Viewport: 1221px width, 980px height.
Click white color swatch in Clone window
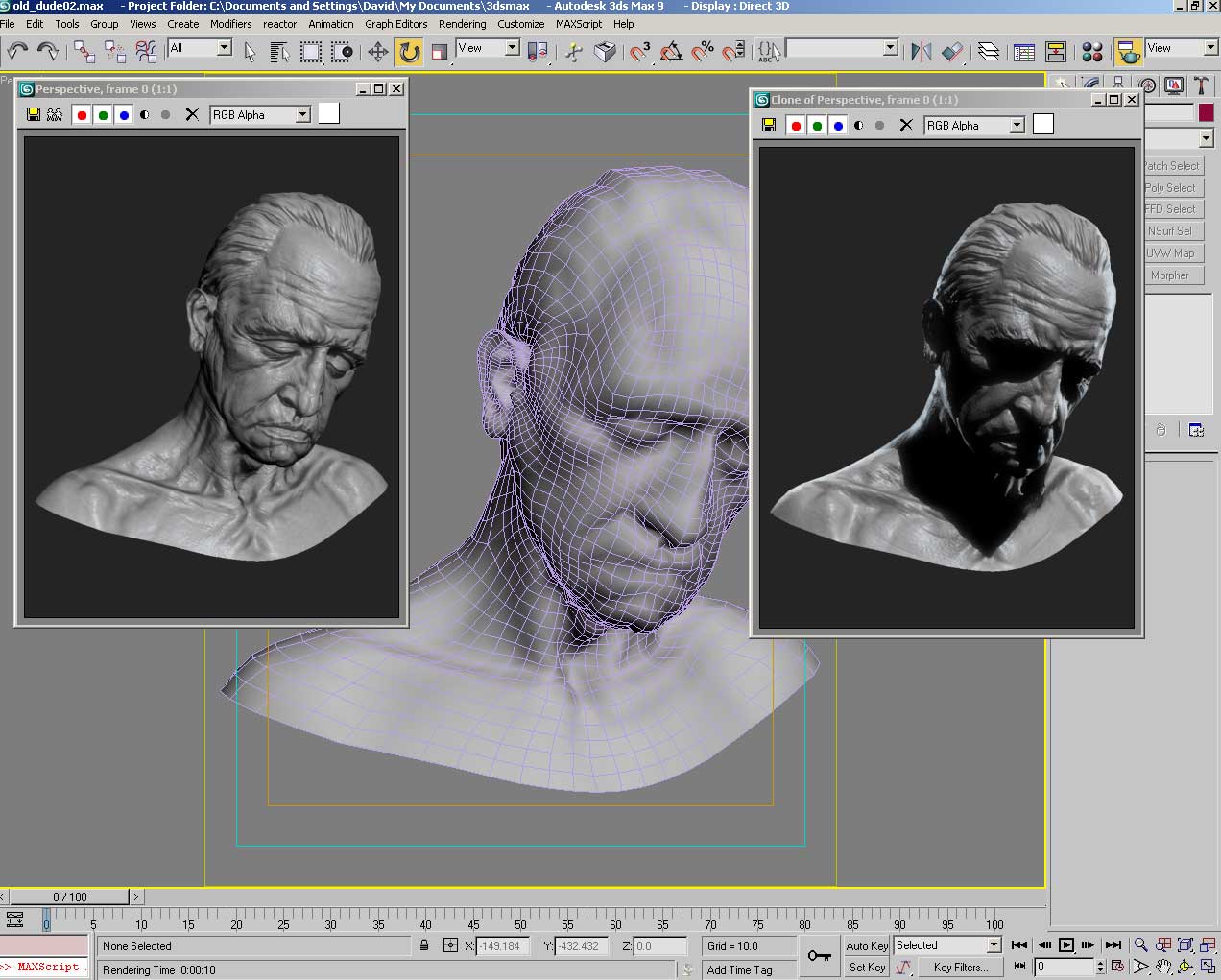click(1042, 124)
